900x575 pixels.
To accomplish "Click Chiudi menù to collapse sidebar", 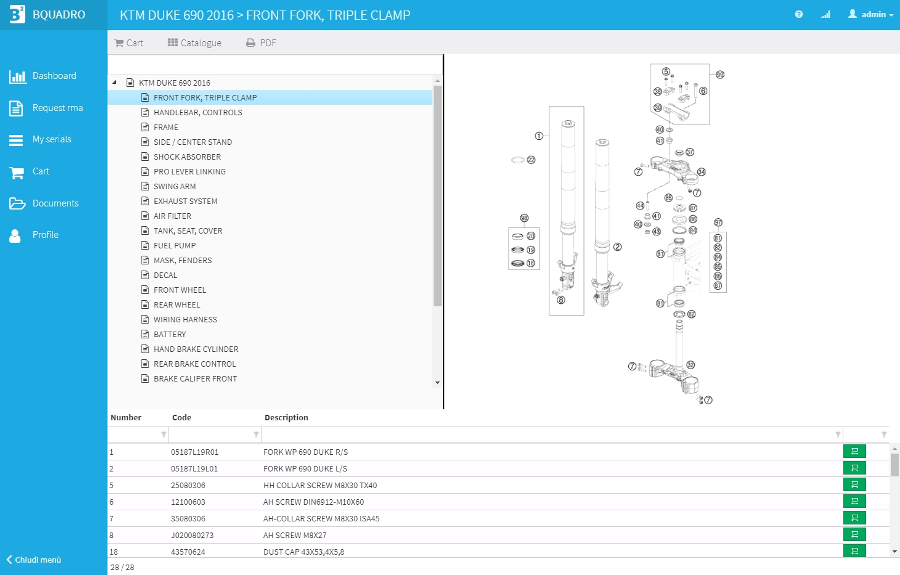I will [34, 560].
